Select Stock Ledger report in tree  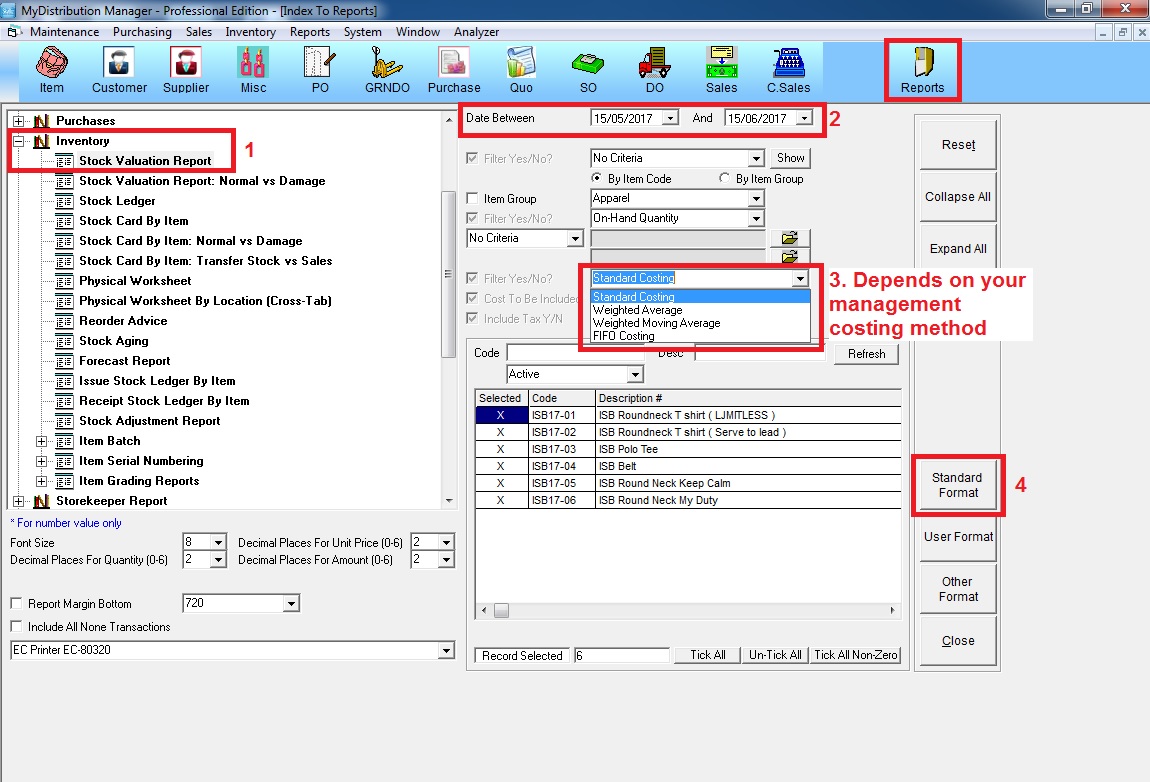(117, 201)
